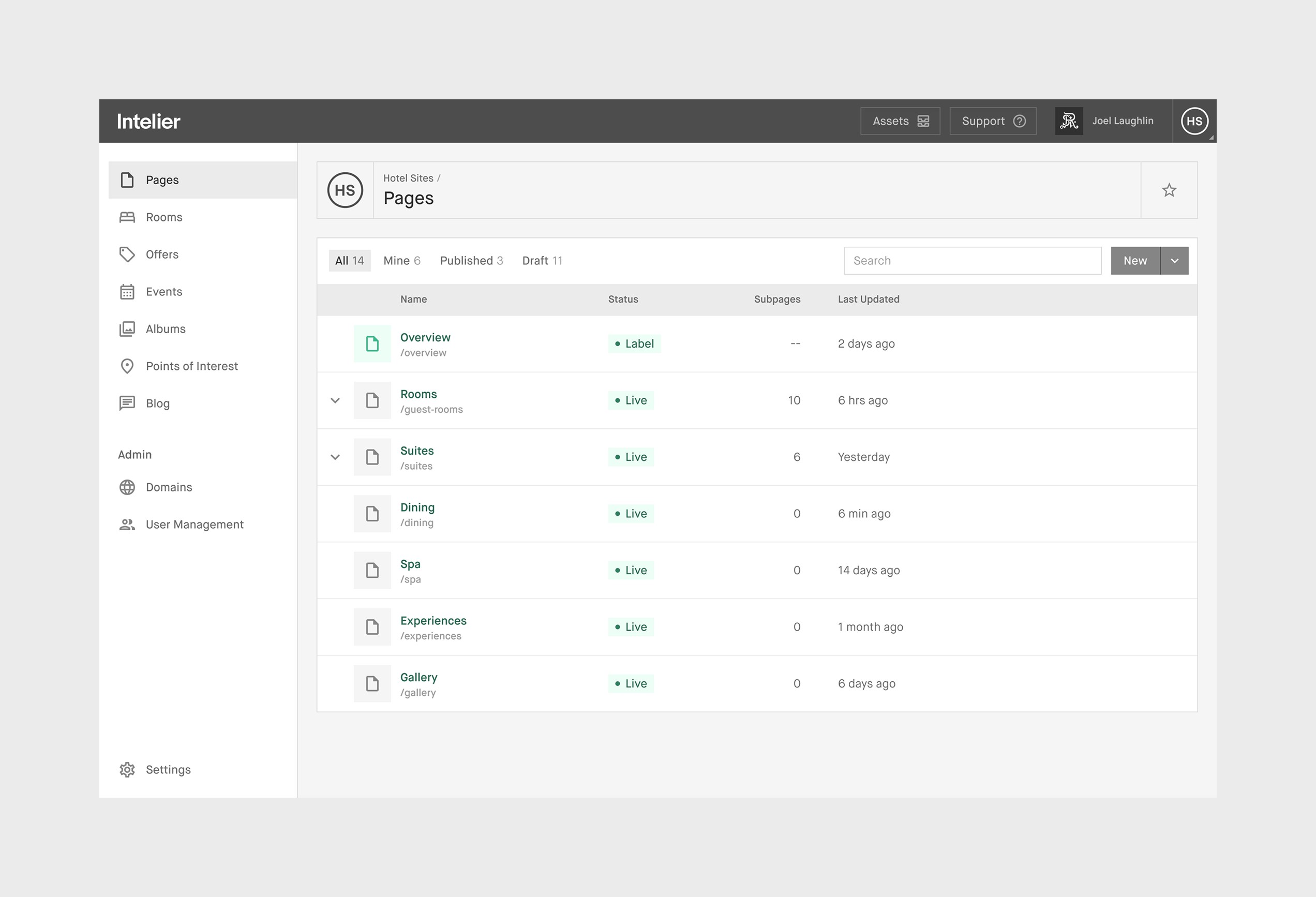Open the Pages section in the sidebar
1316x897 pixels.
click(x=162, y=180)
